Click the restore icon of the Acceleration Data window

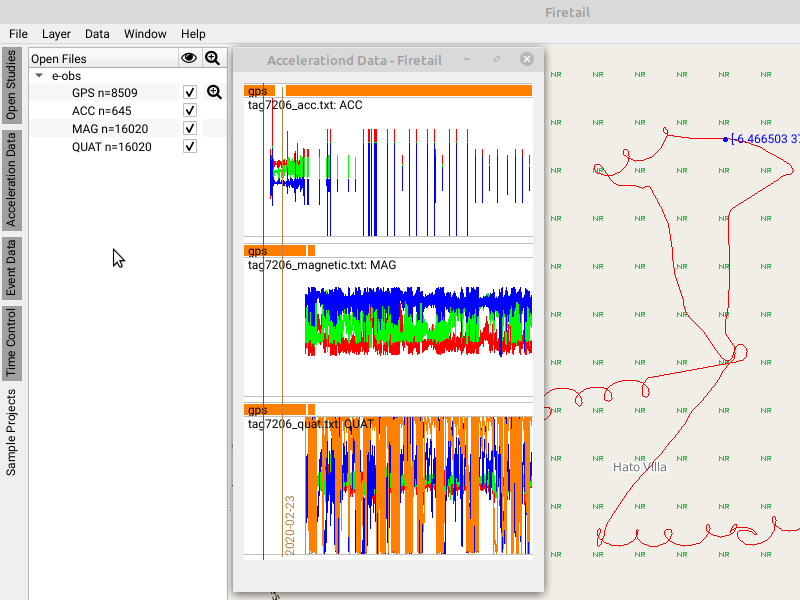pos(497,59)
